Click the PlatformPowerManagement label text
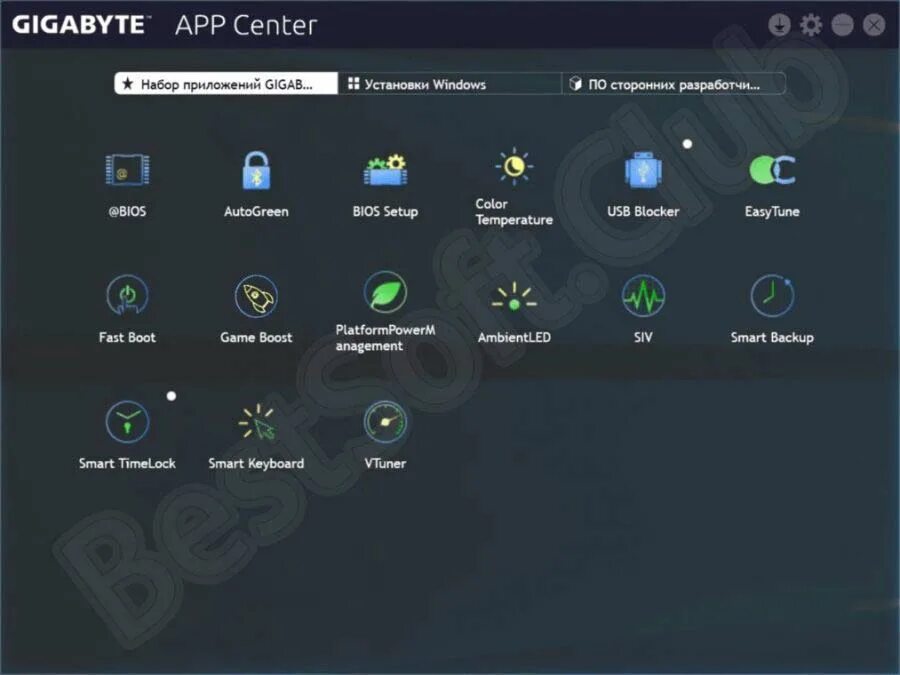This screenshot has width=900, height=675. (385, 338)
